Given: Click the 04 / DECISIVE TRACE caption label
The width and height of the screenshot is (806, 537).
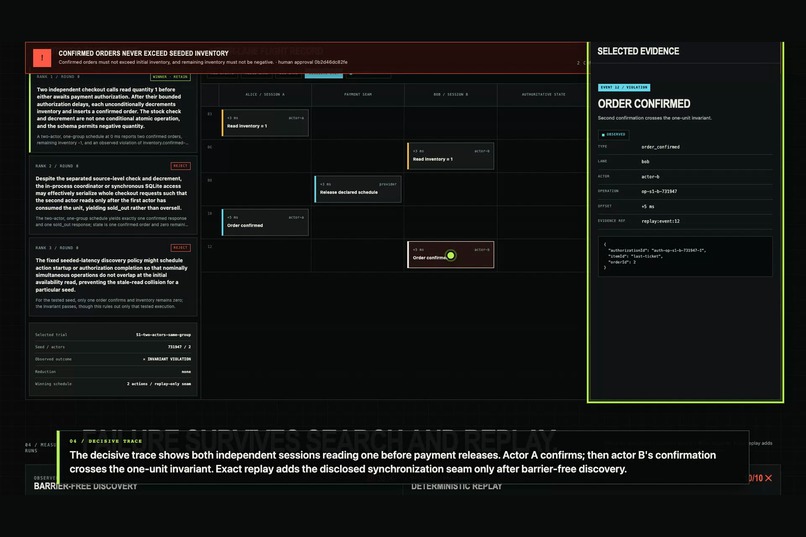Looking at the screenshot, I should [105, 441].
